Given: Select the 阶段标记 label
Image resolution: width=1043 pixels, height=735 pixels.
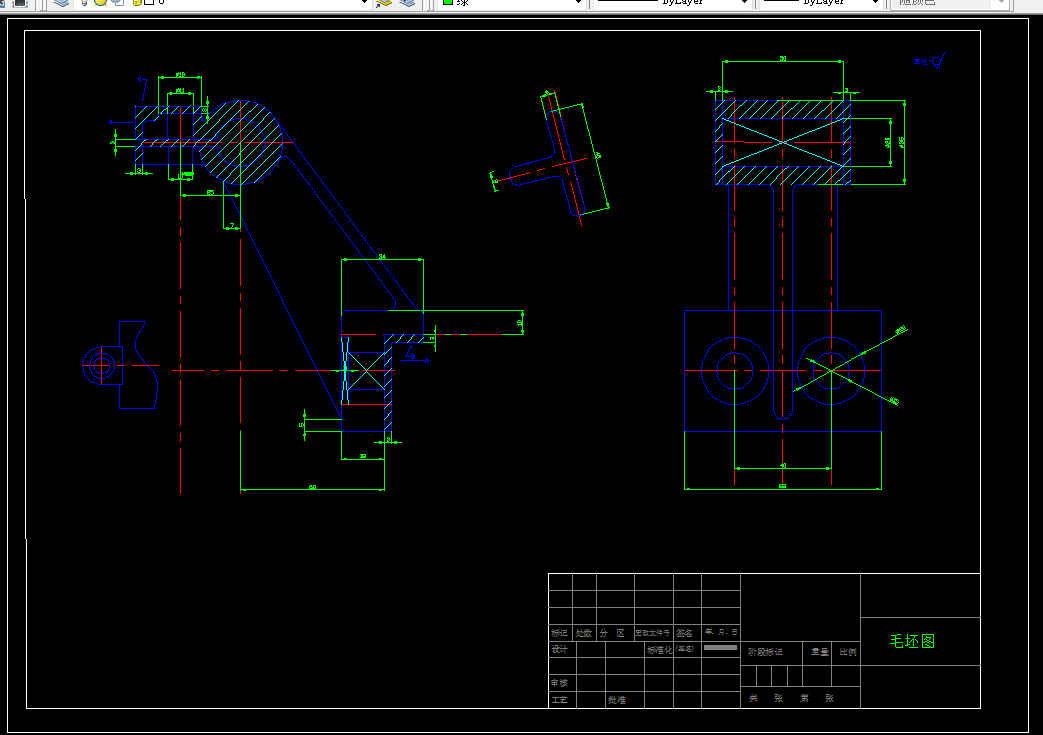Looking at the screenshot, I should 765,652.
